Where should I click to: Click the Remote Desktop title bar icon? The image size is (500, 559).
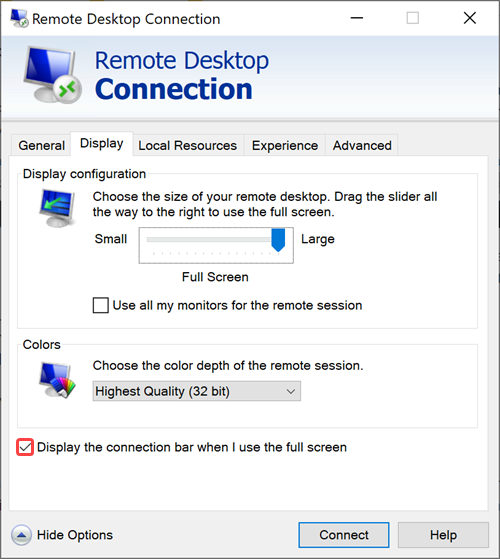19,19
